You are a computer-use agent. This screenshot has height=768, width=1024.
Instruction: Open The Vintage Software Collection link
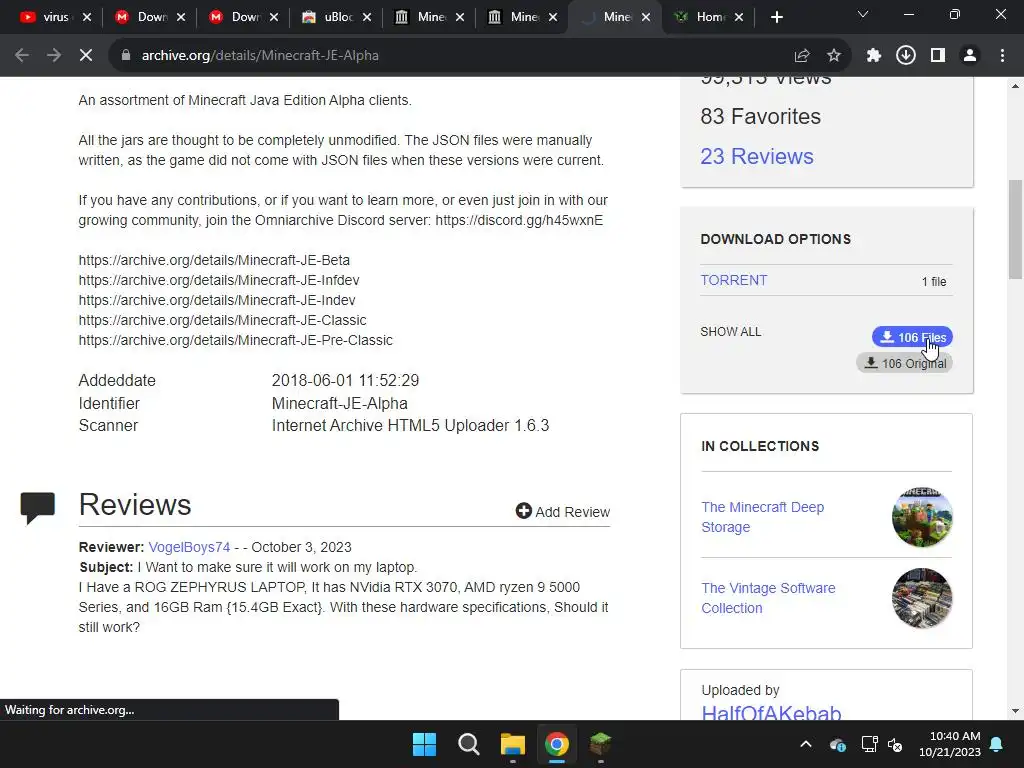pos(768,598)
